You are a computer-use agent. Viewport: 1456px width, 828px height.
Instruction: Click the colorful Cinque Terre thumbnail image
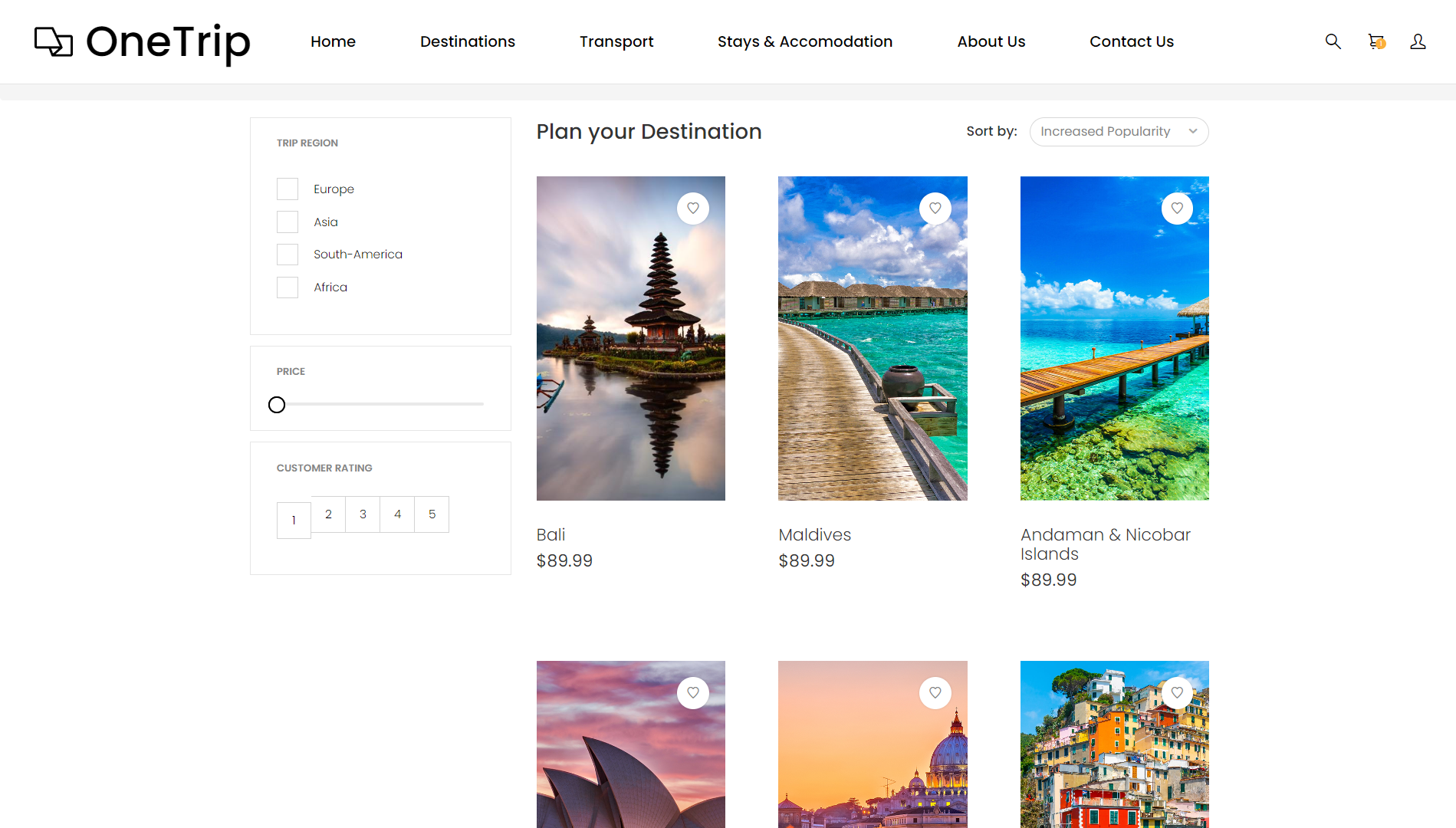[x=1114, y=744]
